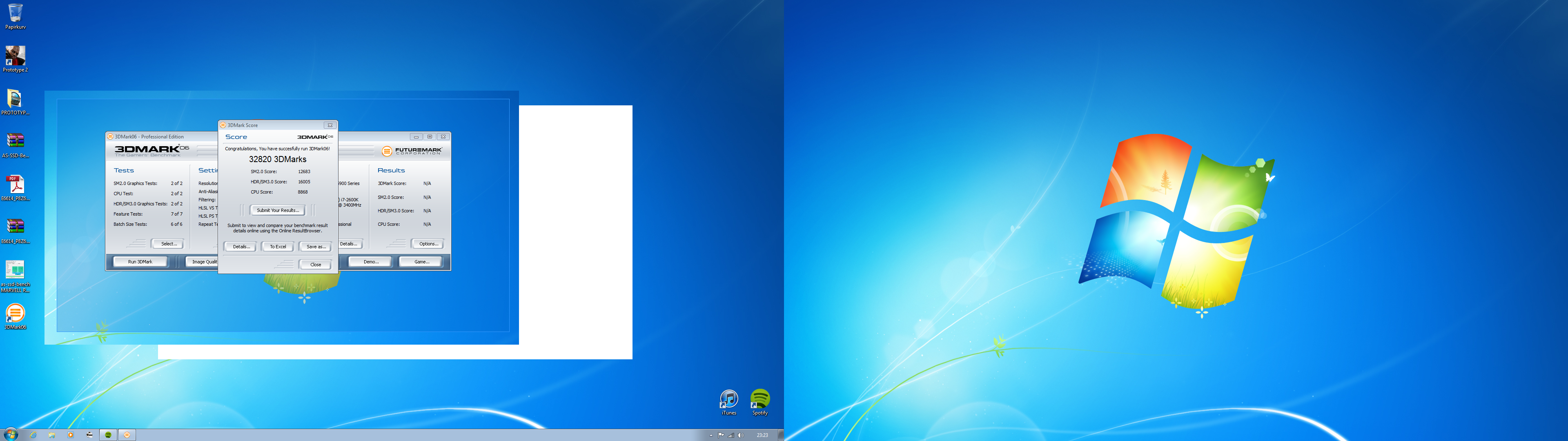
Task: Close the 3DMark Score dialog via Close button
Action: (315, 264)
